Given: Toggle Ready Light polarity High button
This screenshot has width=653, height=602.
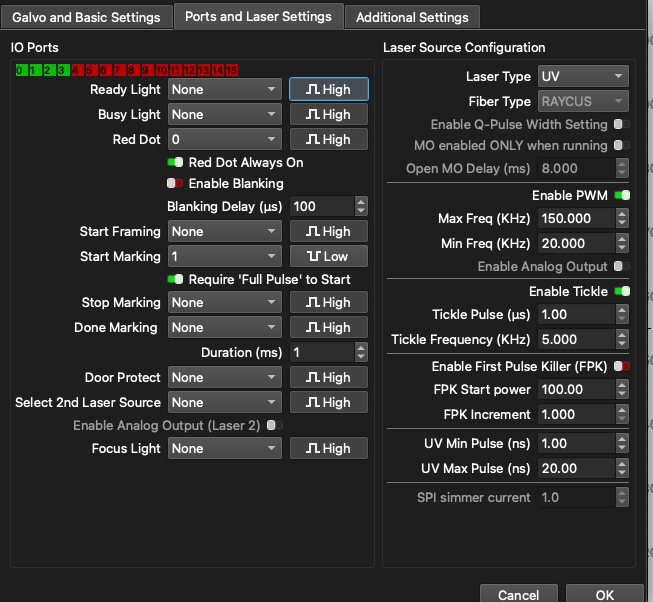Looking at the screenshot, I should (328, 89).
